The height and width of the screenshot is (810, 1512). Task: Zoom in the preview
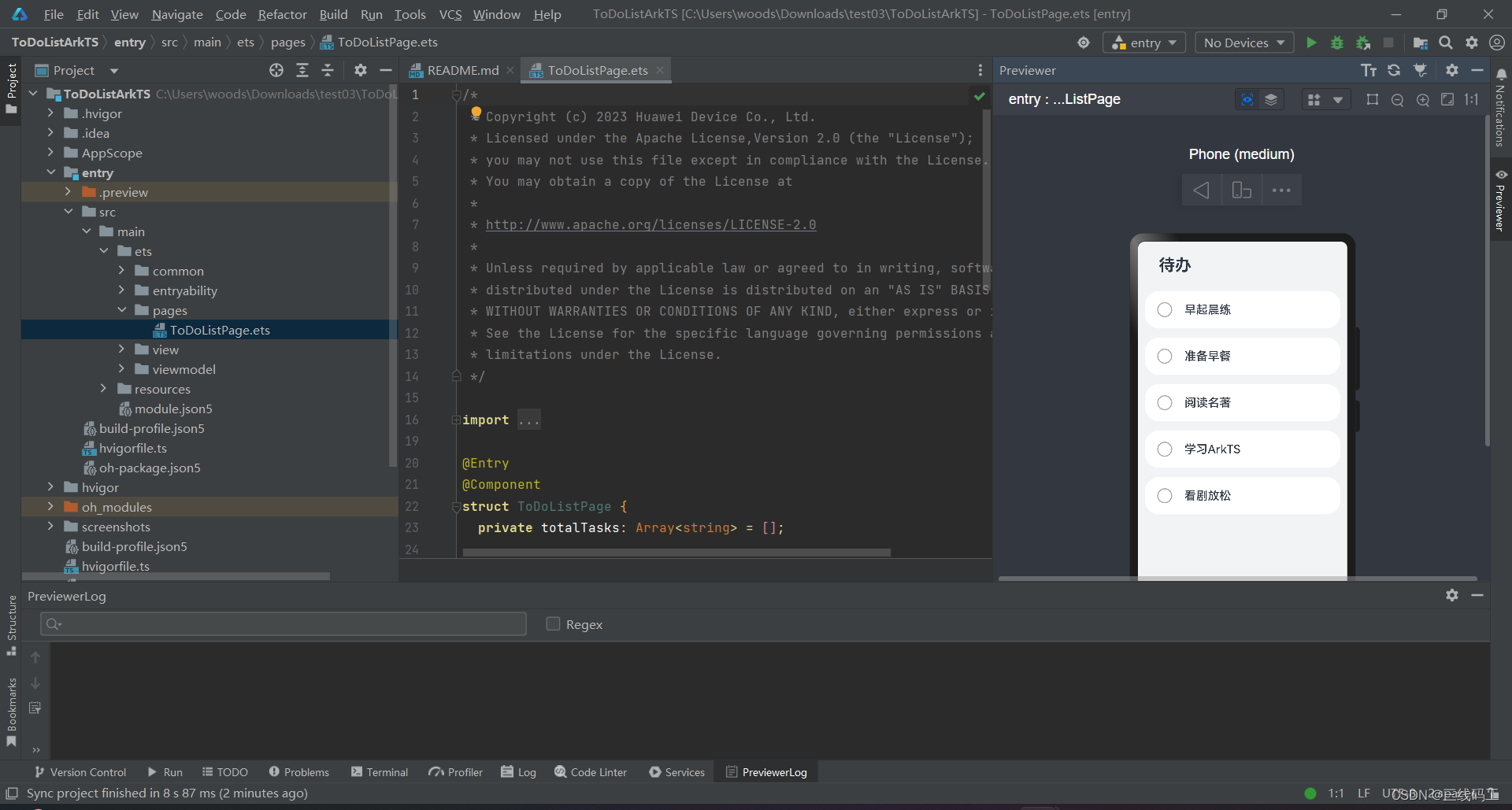(x=1423, y=99)
